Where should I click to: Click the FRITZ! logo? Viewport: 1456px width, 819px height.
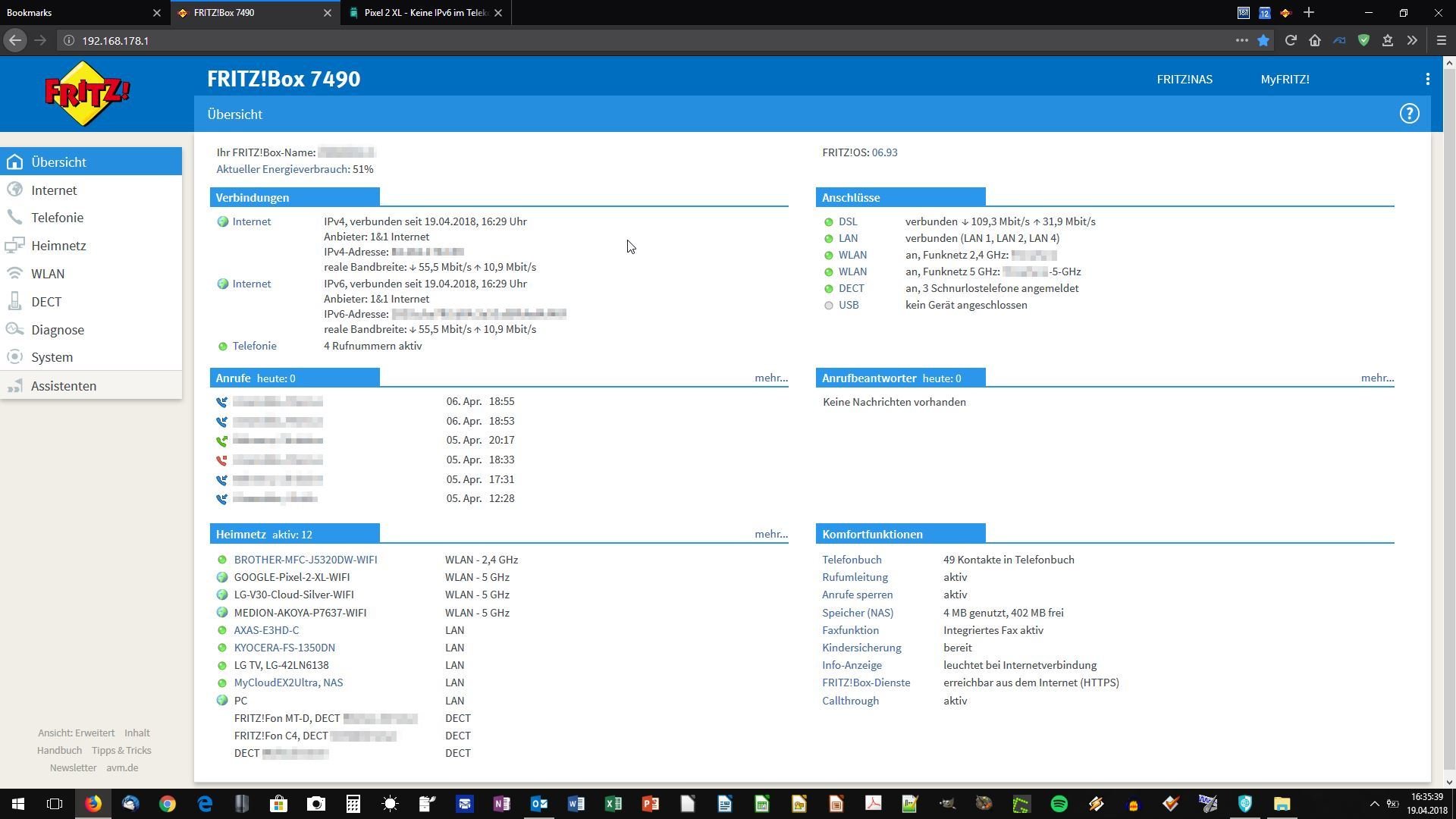(x=87, y=94)
